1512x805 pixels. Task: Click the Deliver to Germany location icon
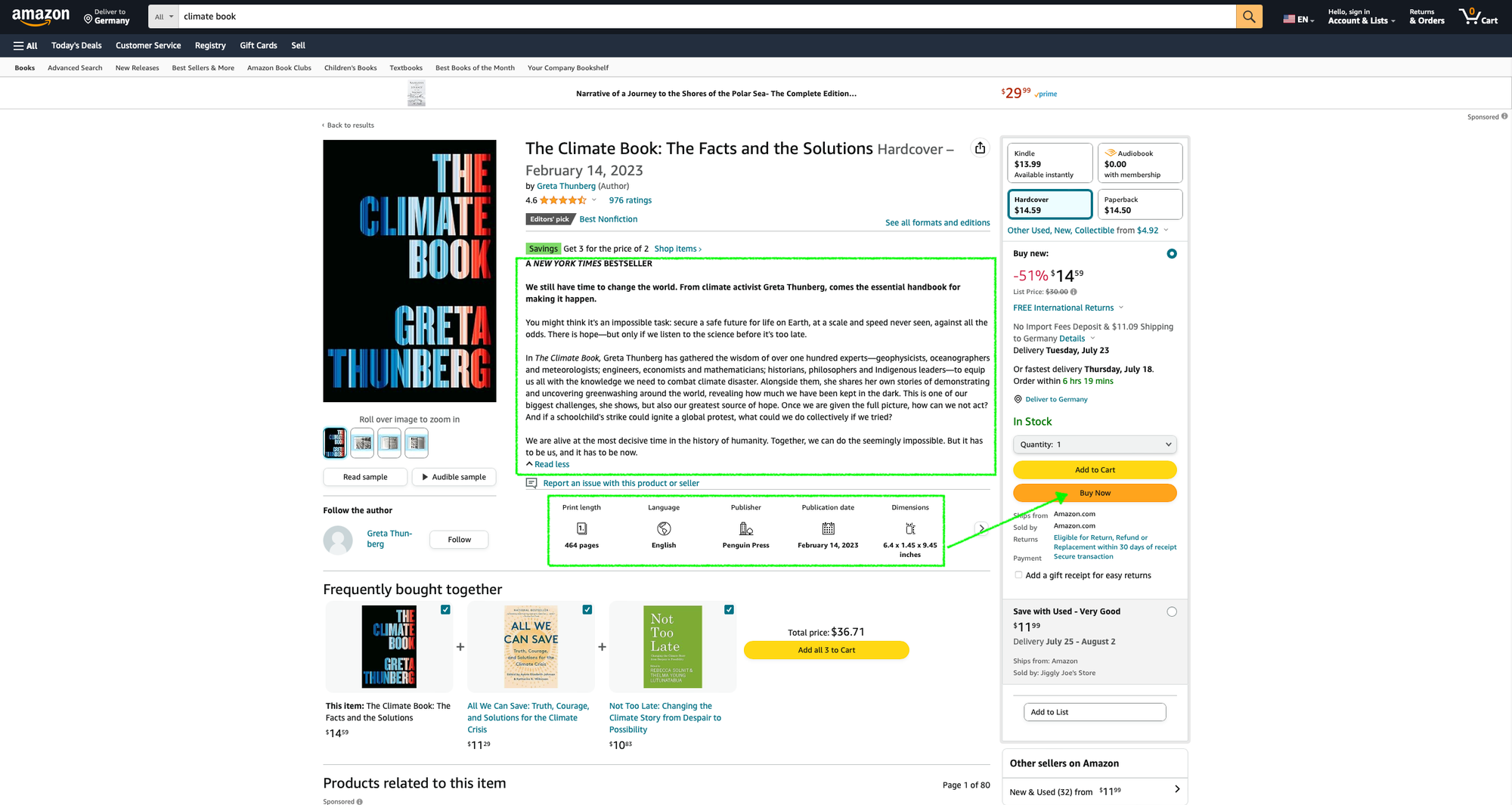(x=88, y=18)
